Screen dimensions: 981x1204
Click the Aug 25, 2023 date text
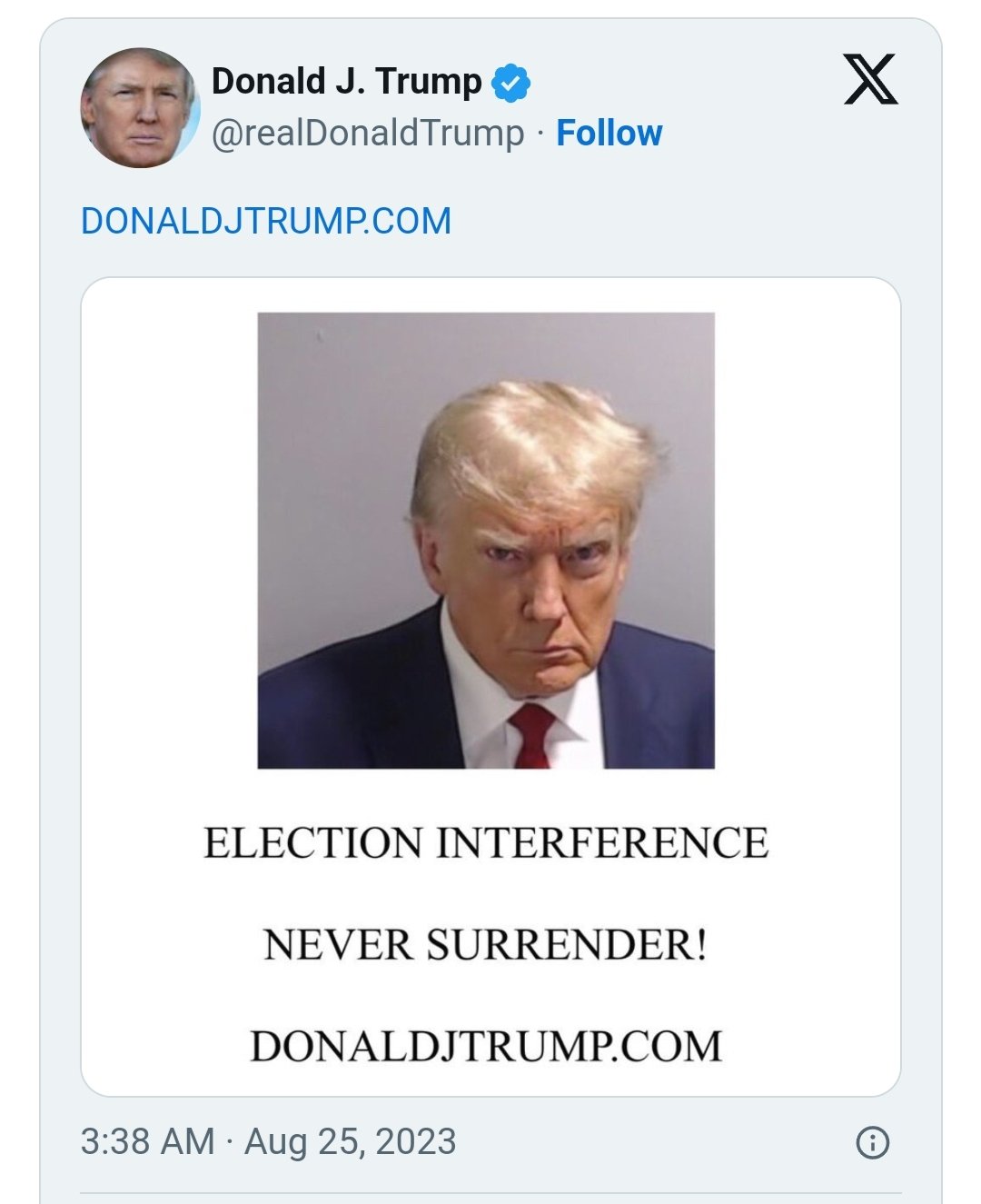point(351,1142)
